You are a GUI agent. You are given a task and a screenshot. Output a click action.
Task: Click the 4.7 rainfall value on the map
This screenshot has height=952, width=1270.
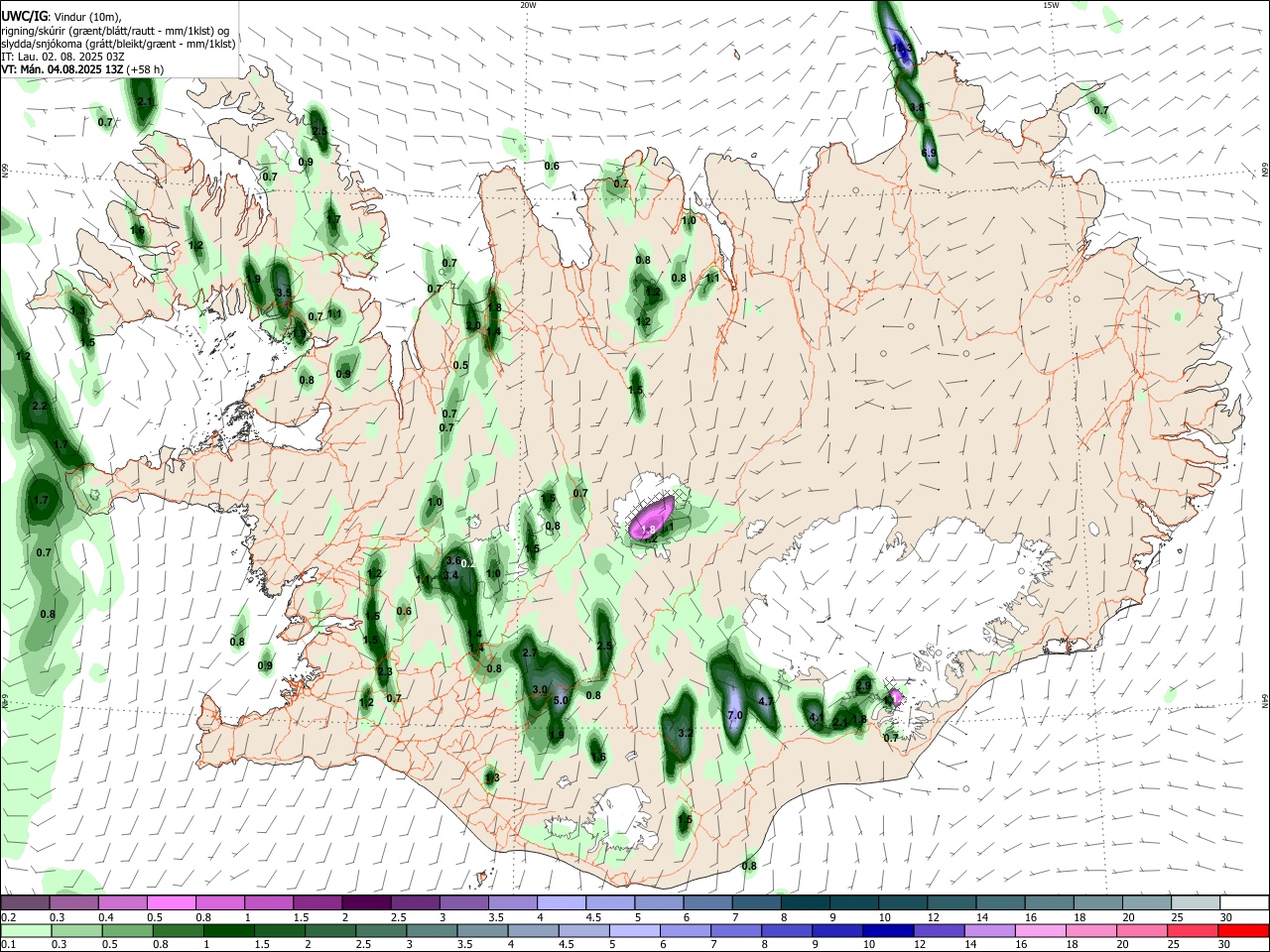click(x=765, y=701)
